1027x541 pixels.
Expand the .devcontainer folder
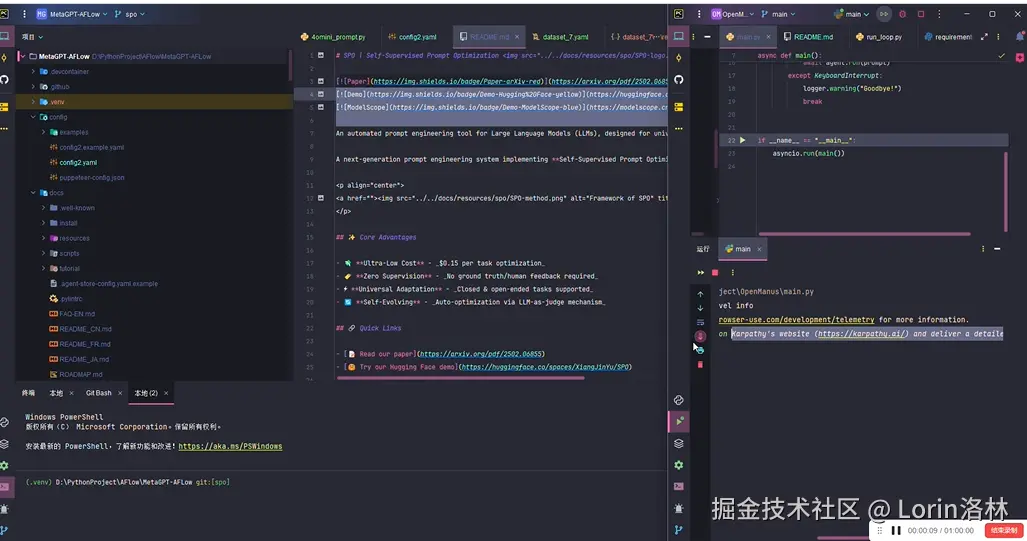click(x=33, y=71)
